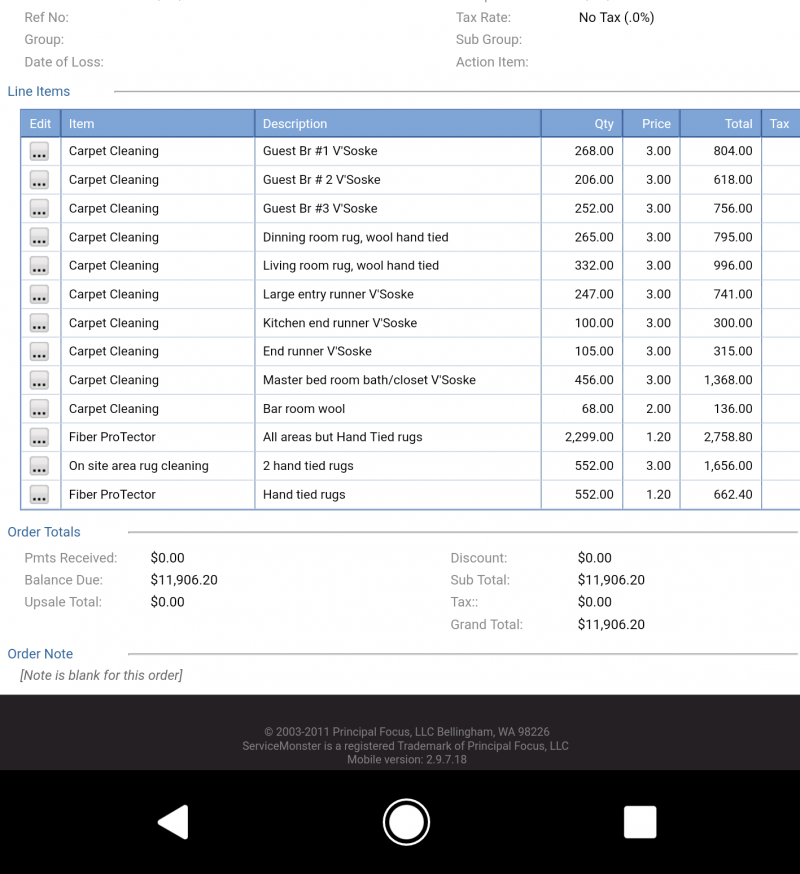Edit the Kitchen end runner line item
The width and height of the screenshot is (800, 874).
[x=39, y=323]
